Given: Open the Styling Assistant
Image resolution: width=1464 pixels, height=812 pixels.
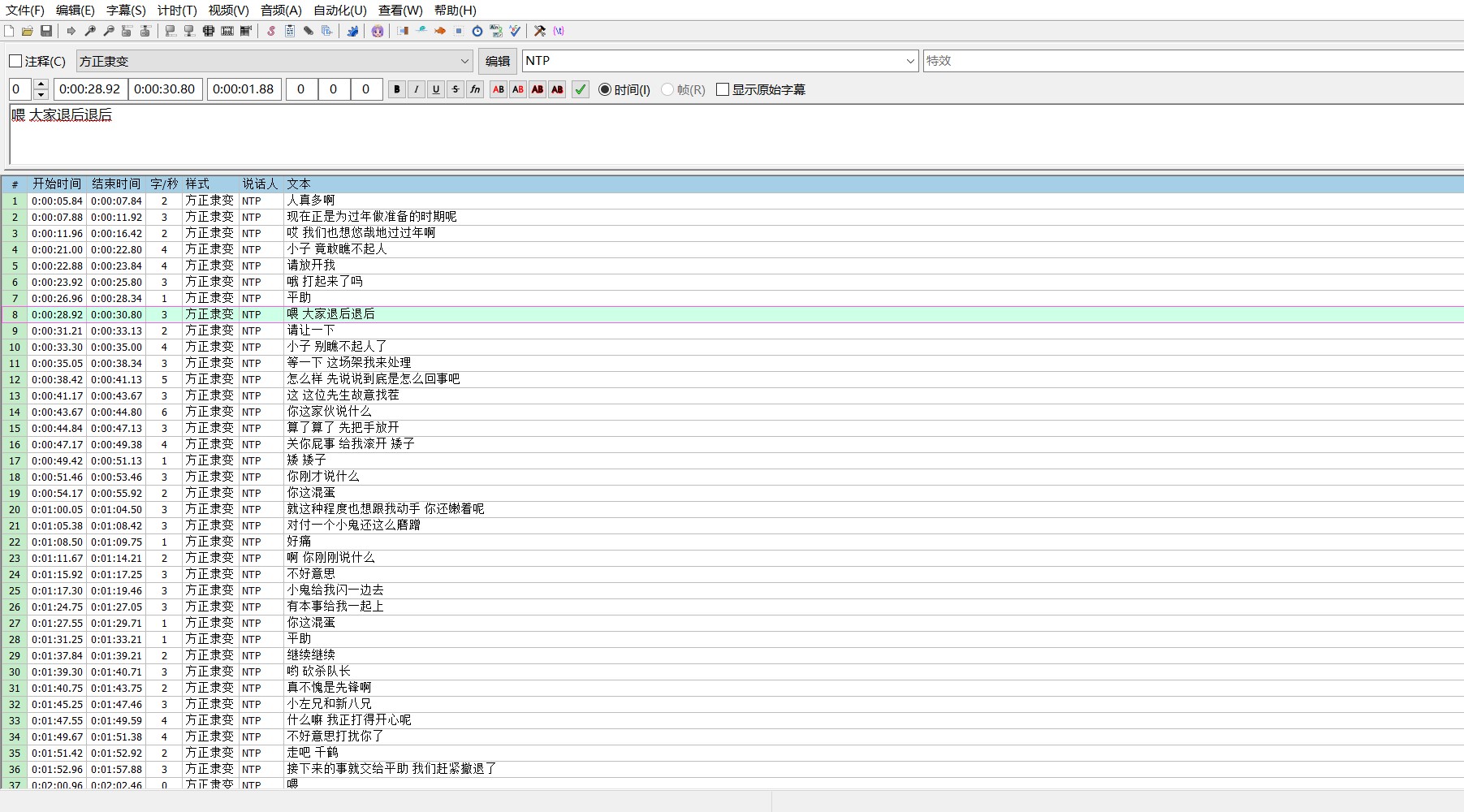Looking at the screenshot, I should [x=421, y=31].
